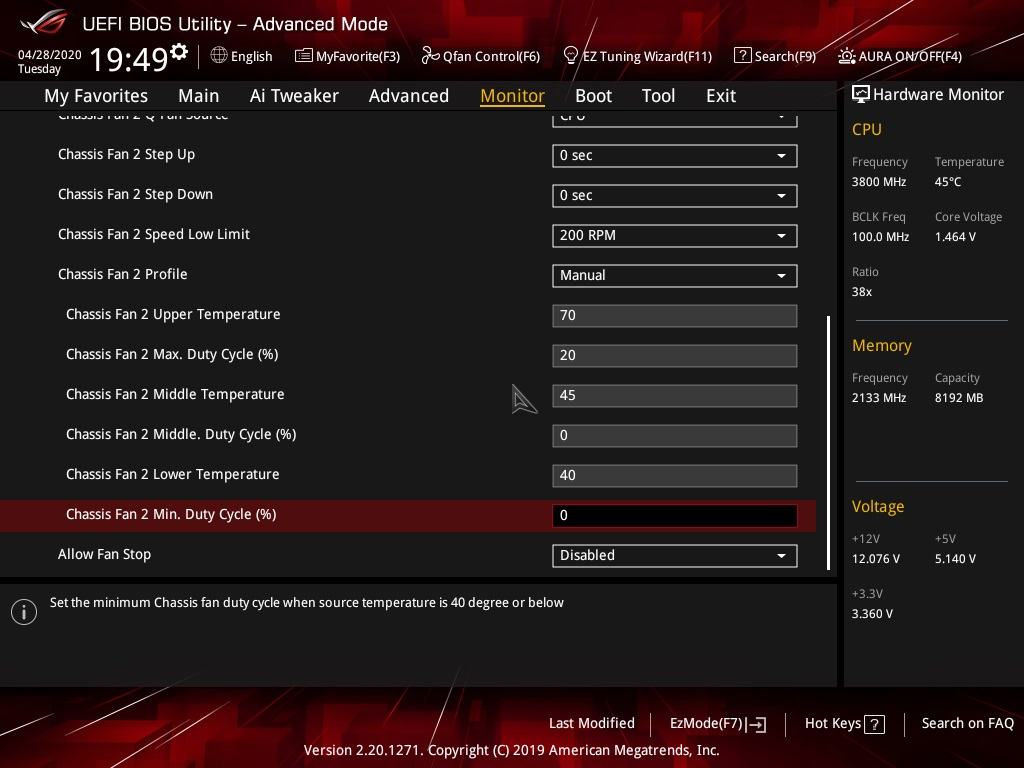The width and height of the screenshot is (1024, 768).
Task: Click the MyFavorite list icon
Action: coord(304,56)
